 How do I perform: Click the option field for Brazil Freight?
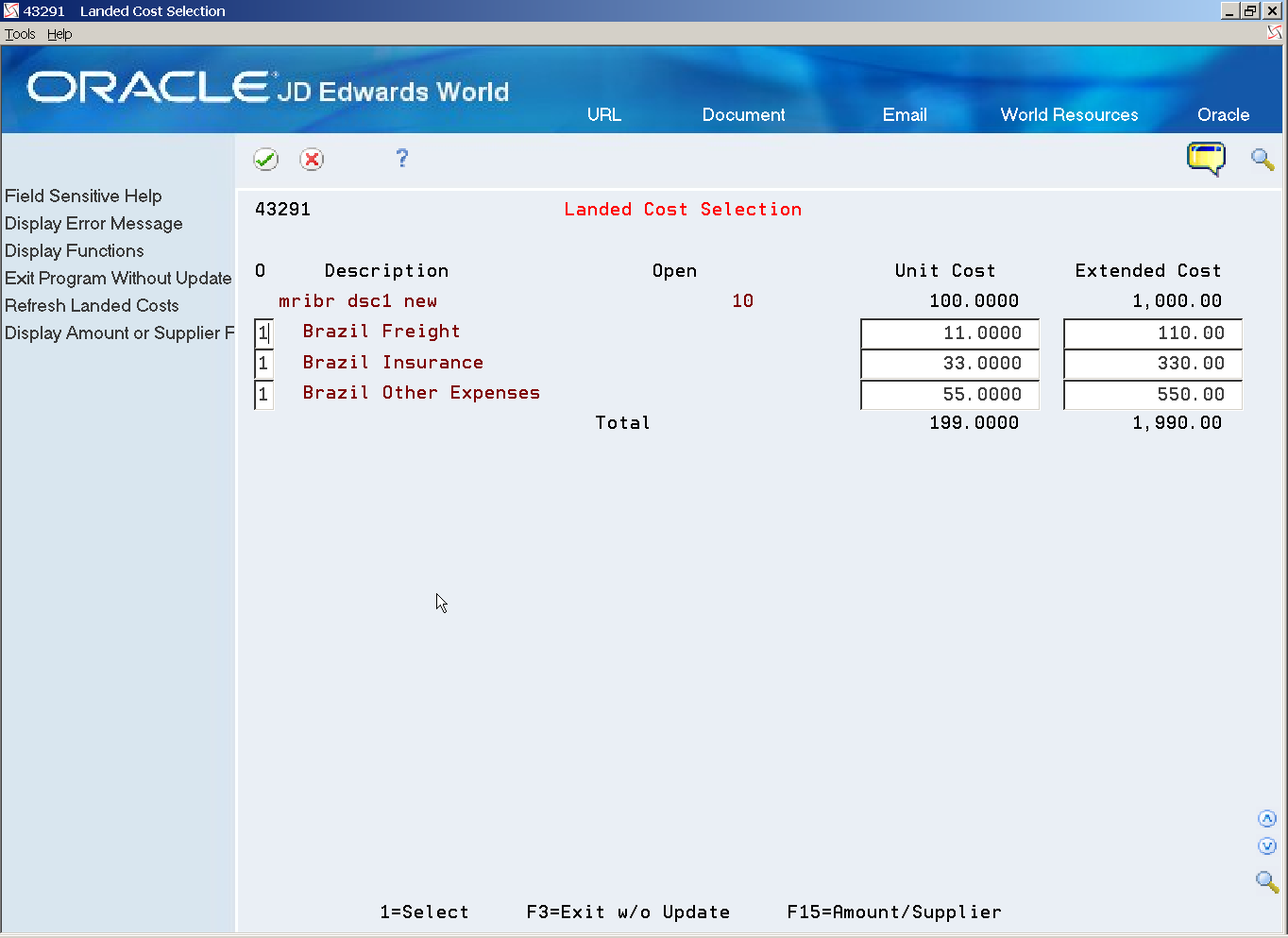click(x=263, y=333)
